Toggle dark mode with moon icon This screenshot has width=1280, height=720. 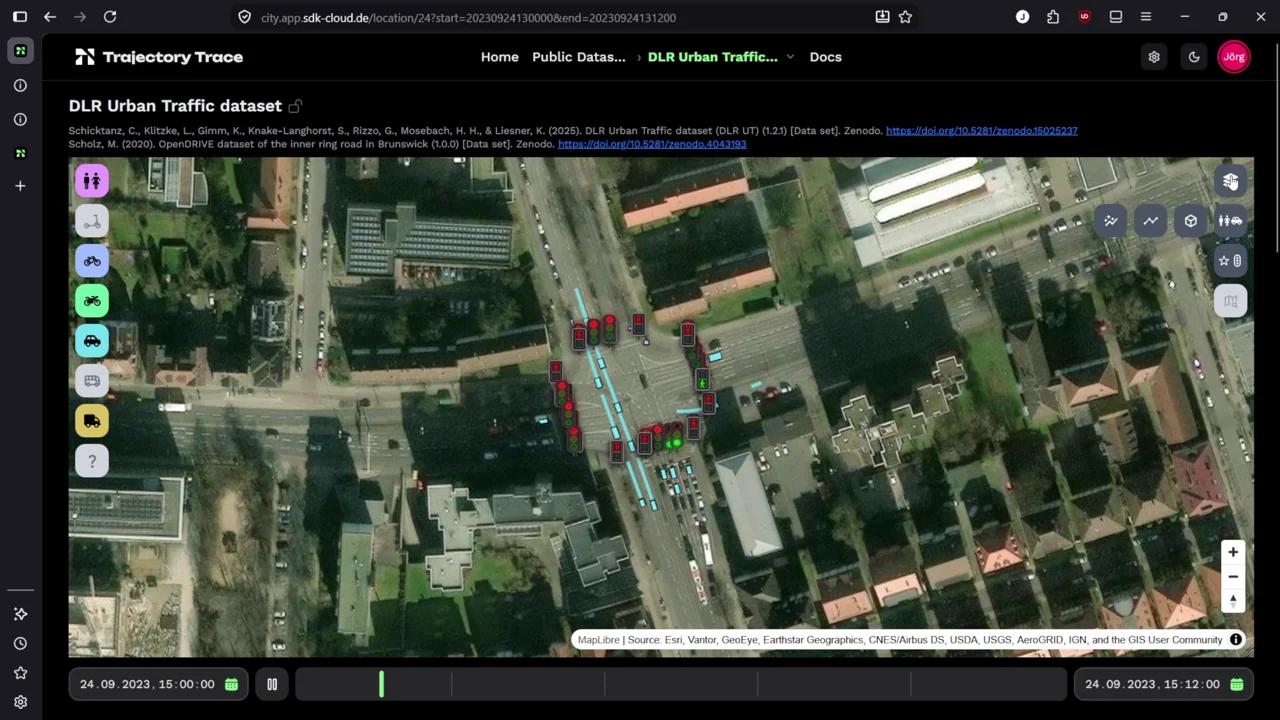pyautogui.click(x=1194, y=57)
